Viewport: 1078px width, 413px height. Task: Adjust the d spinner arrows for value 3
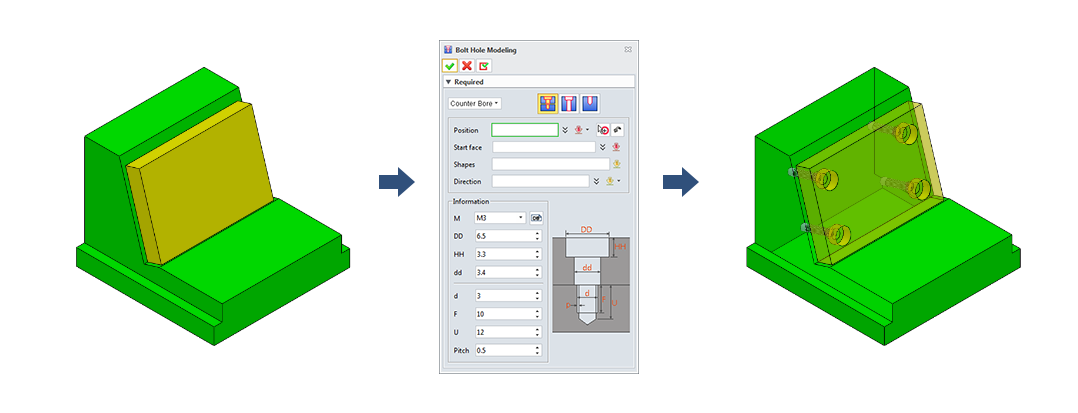point(538,295)
